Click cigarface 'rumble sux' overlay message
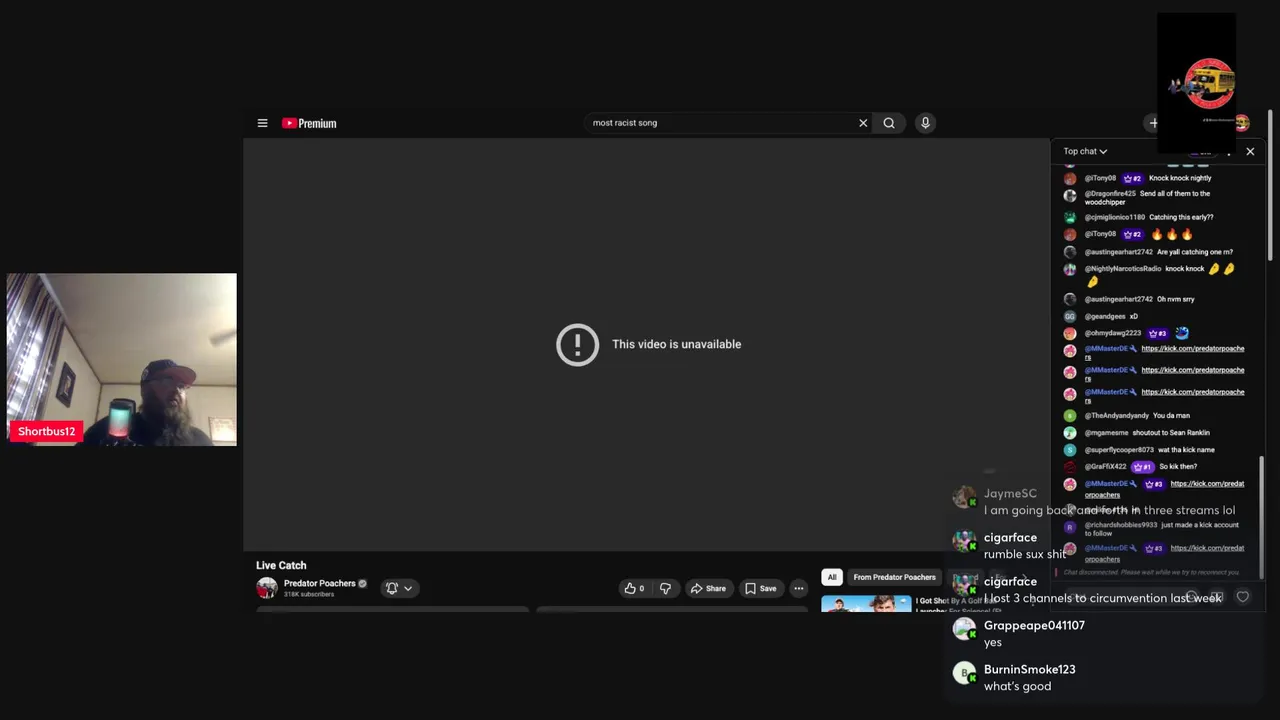Image resolution: width=1280 pixels, height=720 pixels. coord(1025,554)
